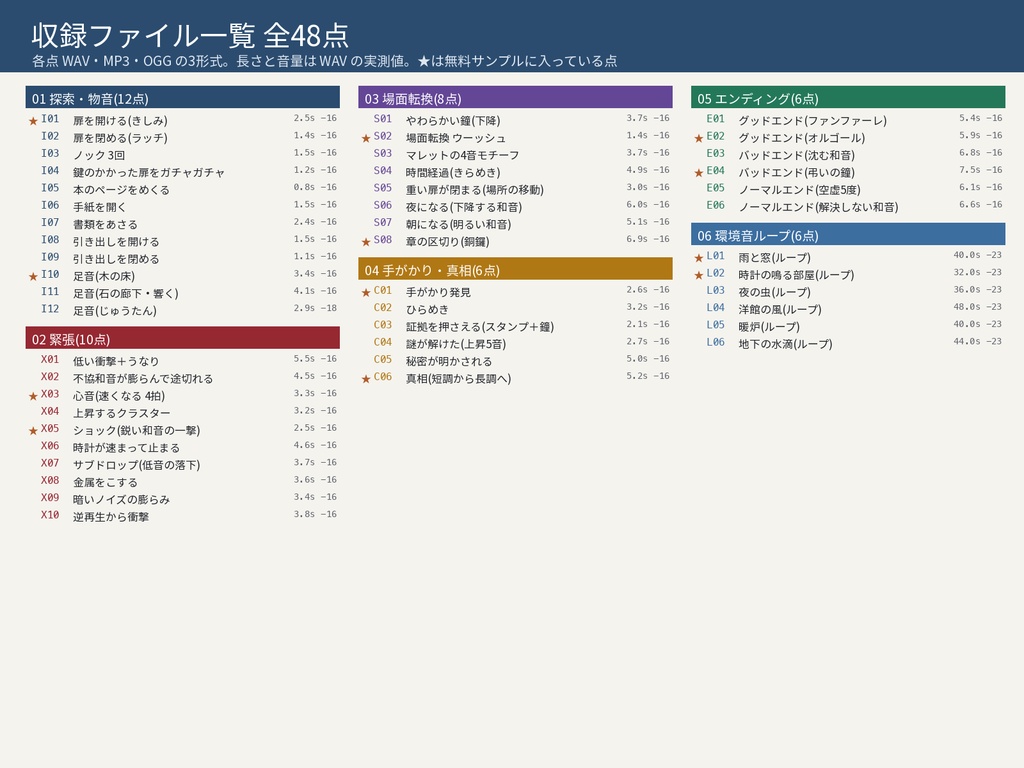The width and height of the screenshot is (1024, 768).
Task: Click the '2.9s -18' value for I12
Action: pyautogui.click(x=315, y=308)
